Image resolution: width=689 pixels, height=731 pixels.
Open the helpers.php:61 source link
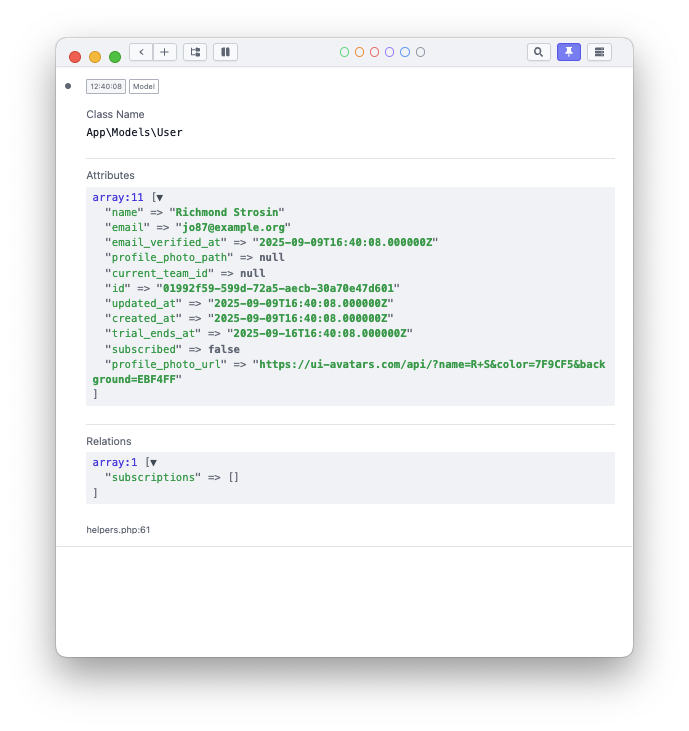coord(118,530)
